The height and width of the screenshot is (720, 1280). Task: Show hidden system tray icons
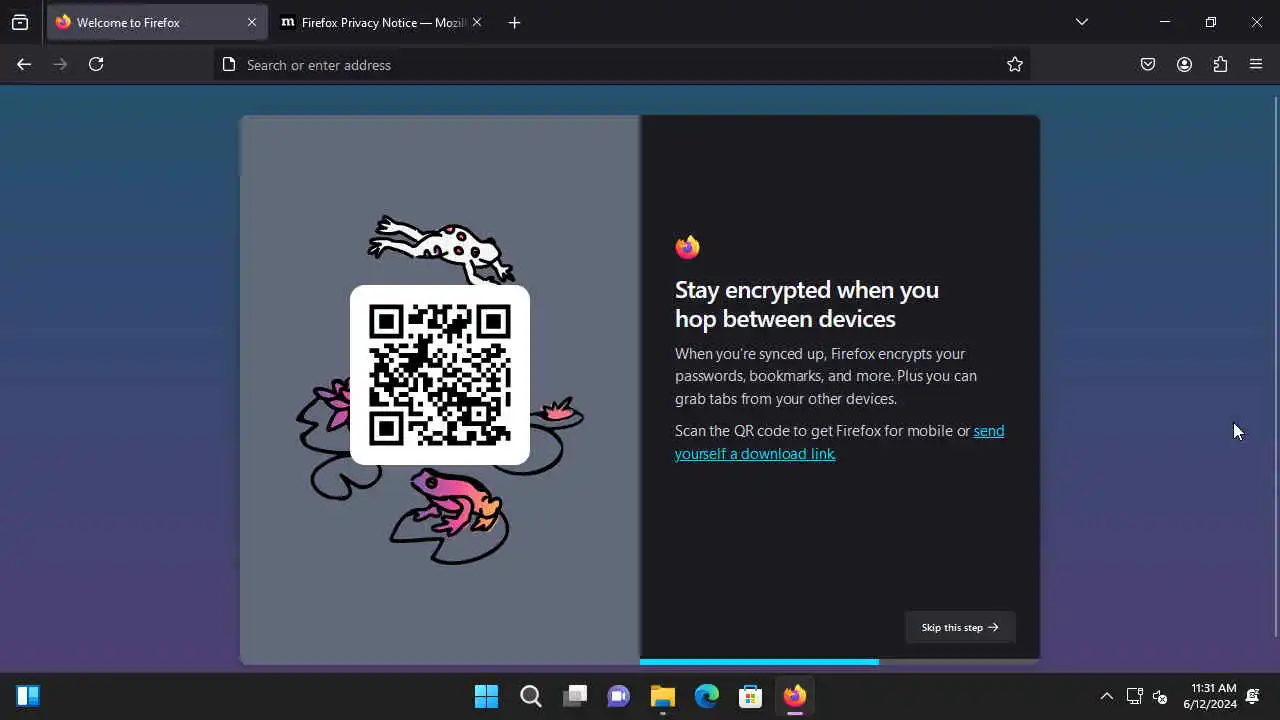tap(1106, 696)
